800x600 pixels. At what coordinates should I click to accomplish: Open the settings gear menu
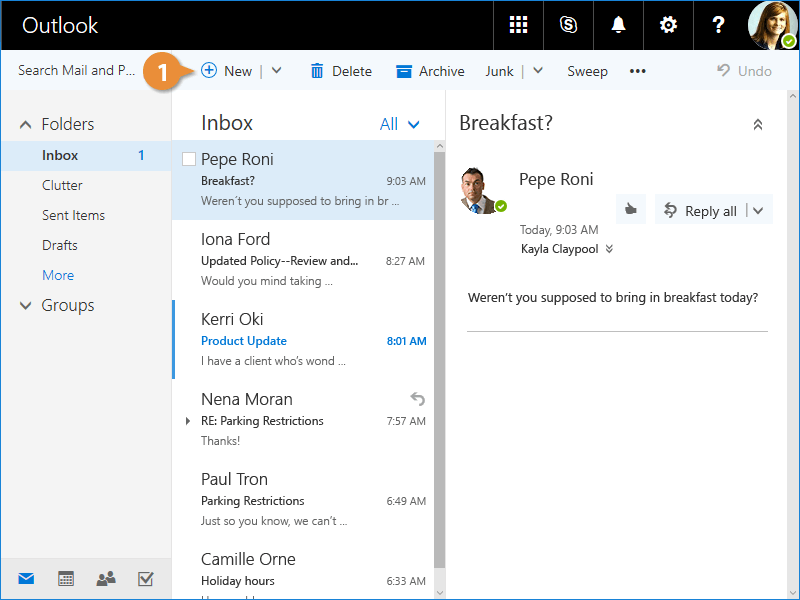pos(668,25)
